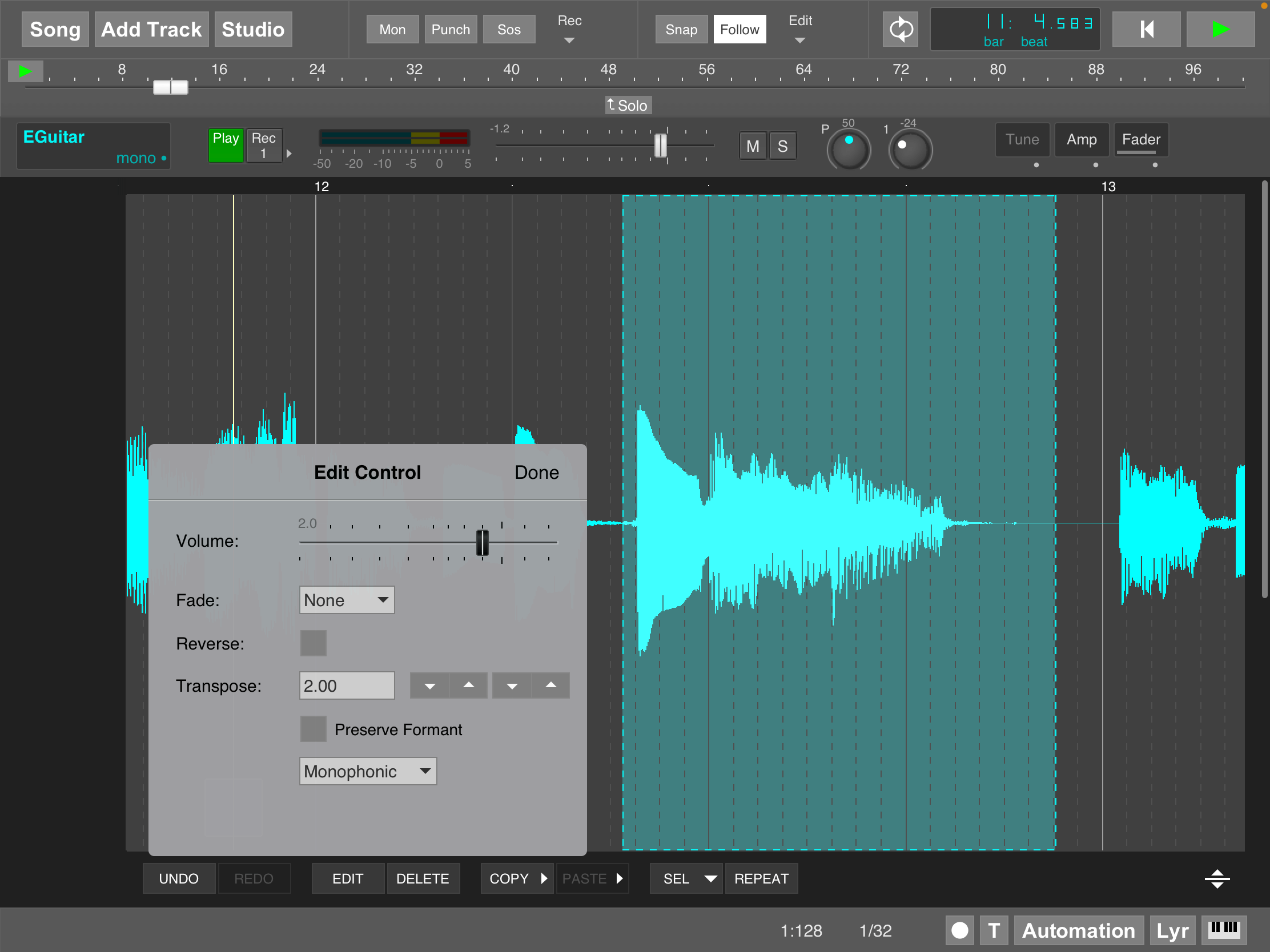Open the Fade dropdown set to None

tap(346, 600)
